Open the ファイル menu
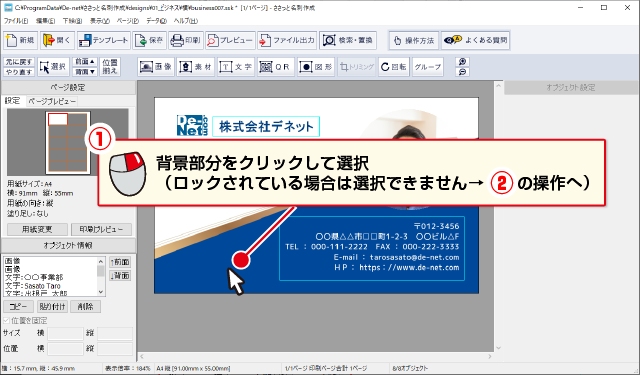This screenshot has width=641, height=375. tap(16, 20)
